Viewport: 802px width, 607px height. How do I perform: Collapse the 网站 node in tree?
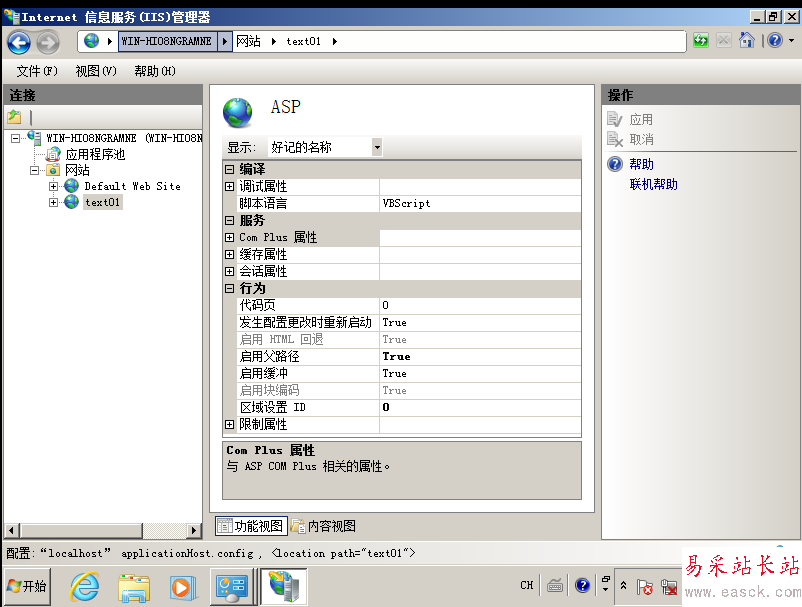(x=34, y=170)
